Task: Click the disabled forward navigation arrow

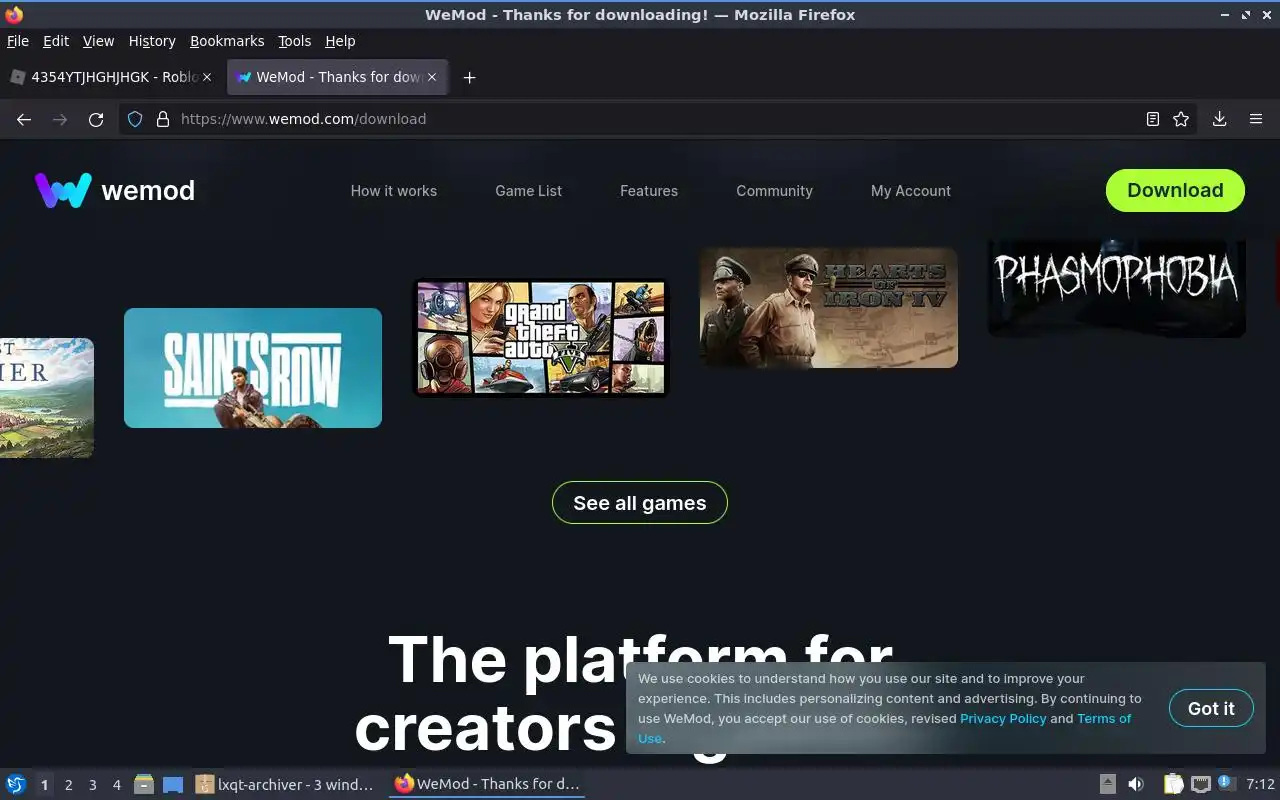Action: point(60,119)
